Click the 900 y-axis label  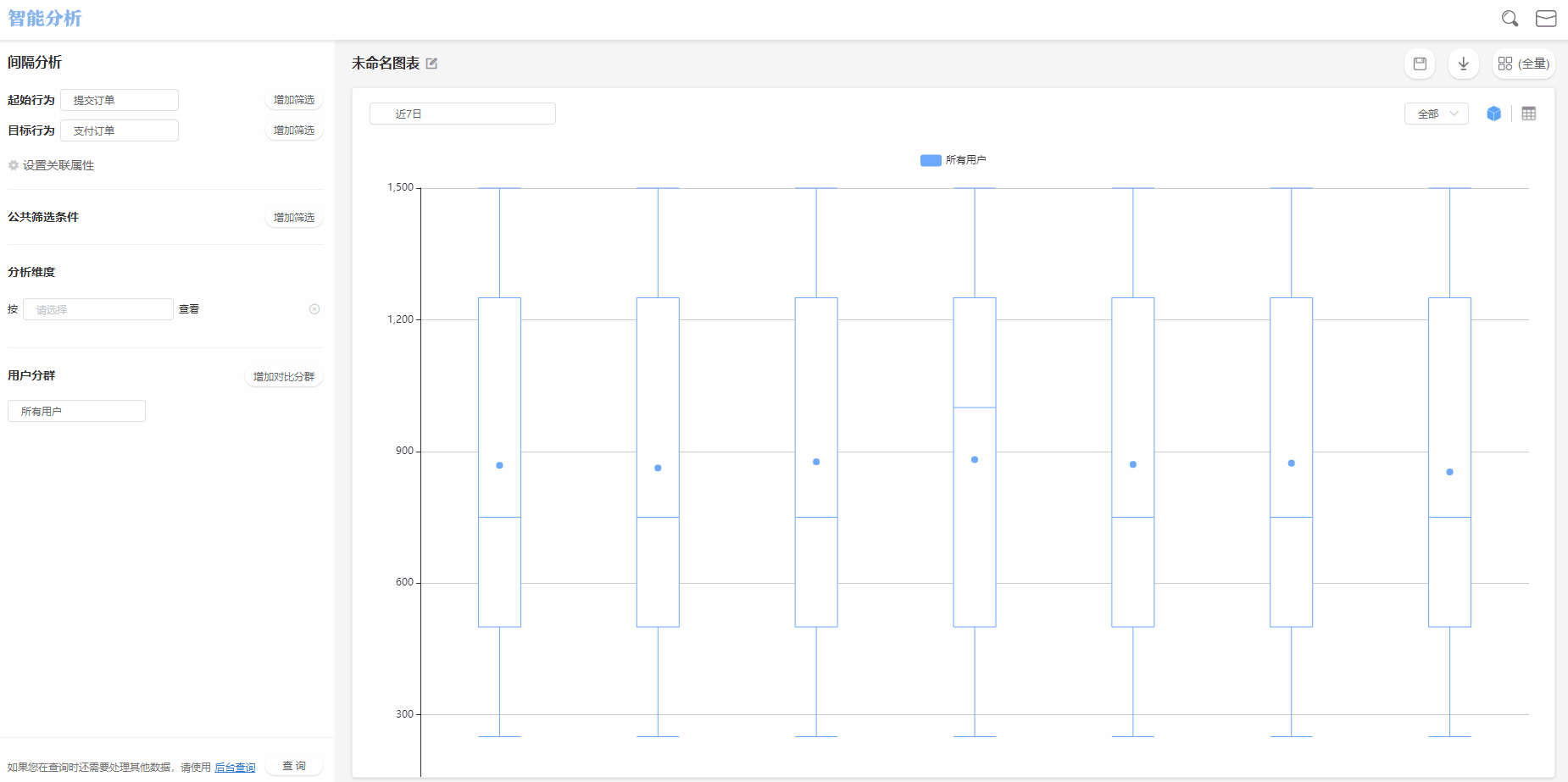coord(404,451)
